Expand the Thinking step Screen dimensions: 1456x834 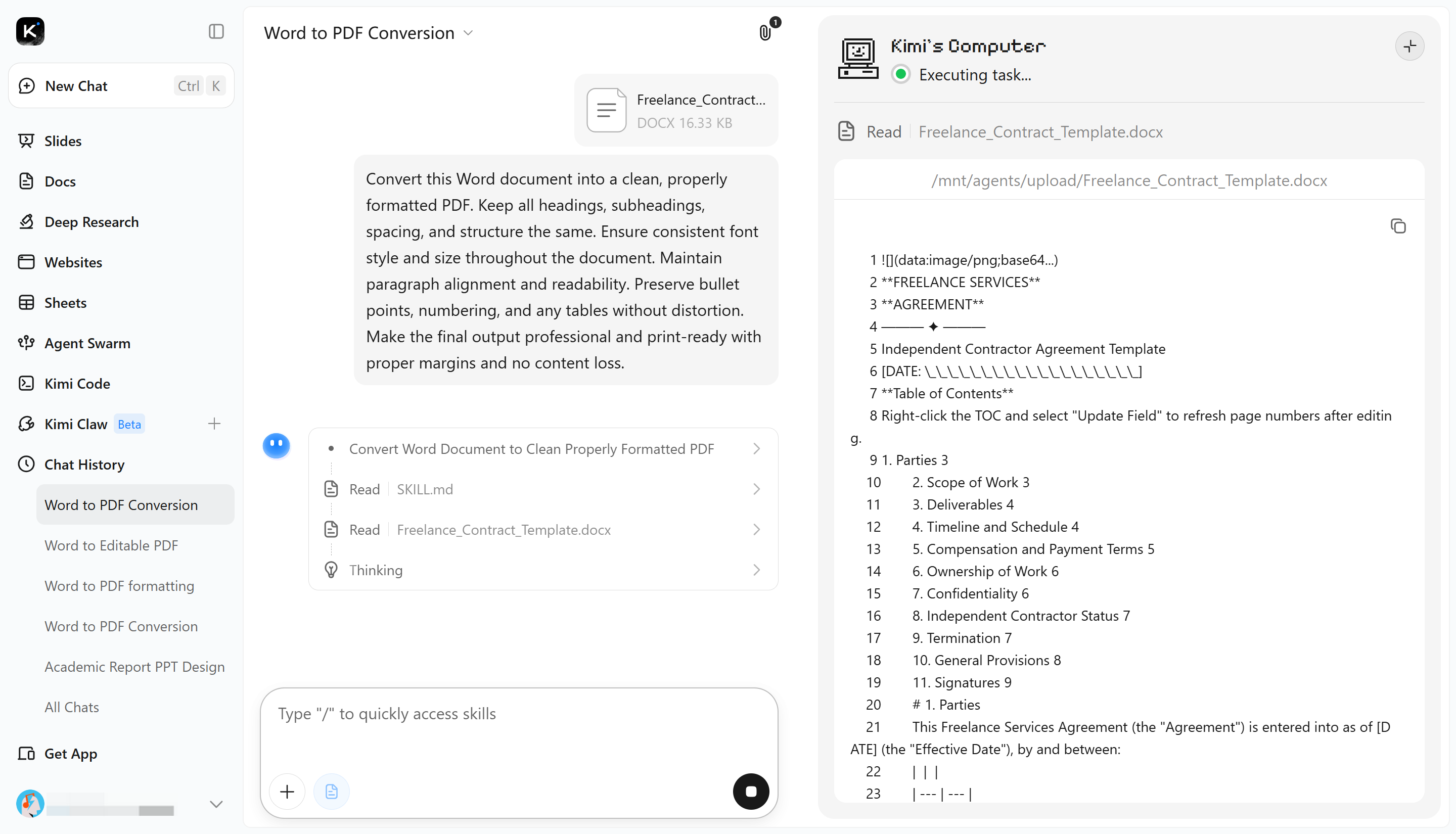(543, 569)
